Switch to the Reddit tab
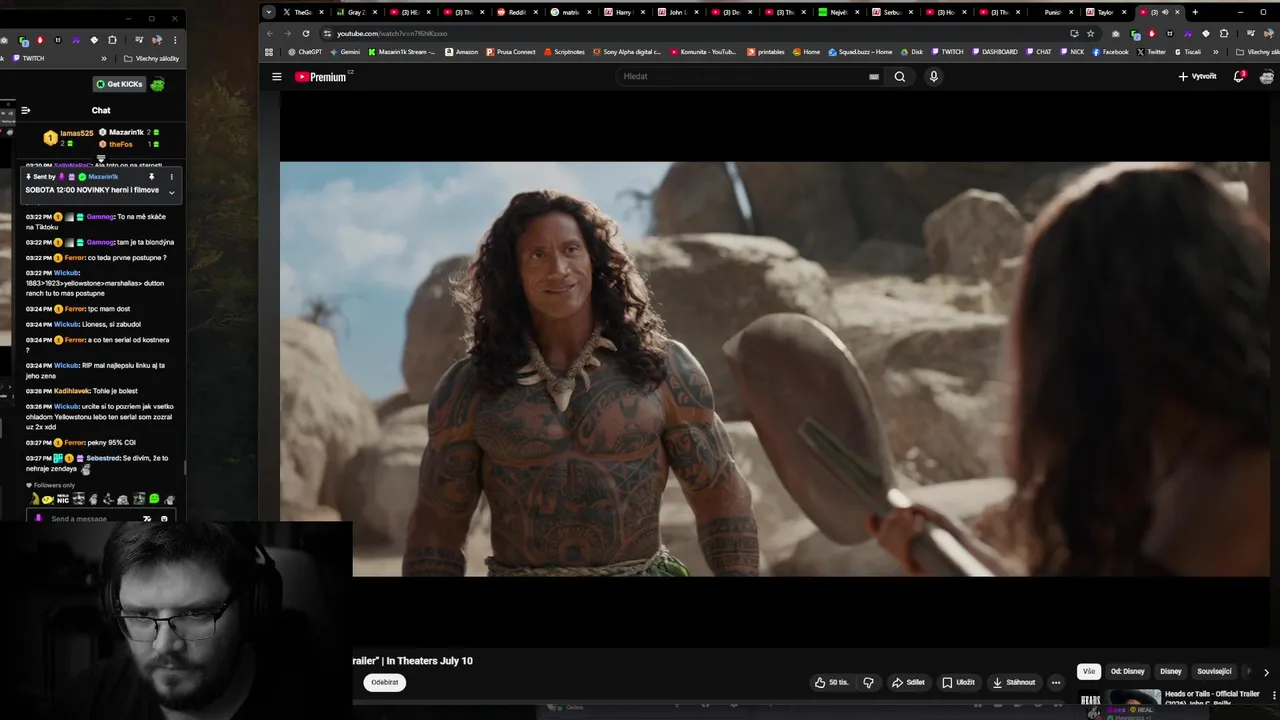The width and height of the screenshot is (1280, 720). pos(519,12)
